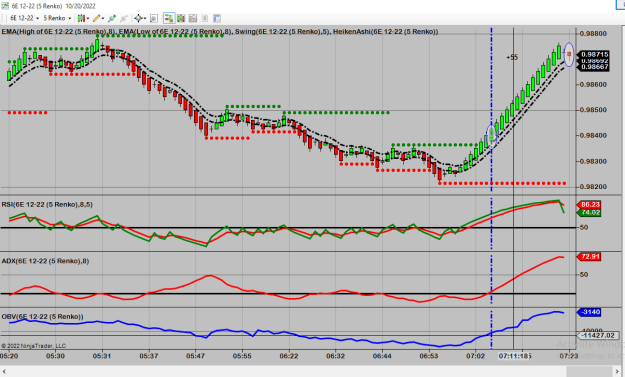Open the 6E 12-22 instrument dropdown
The height and width of the screenshot is (377, 625).
(x=24, y=18)
